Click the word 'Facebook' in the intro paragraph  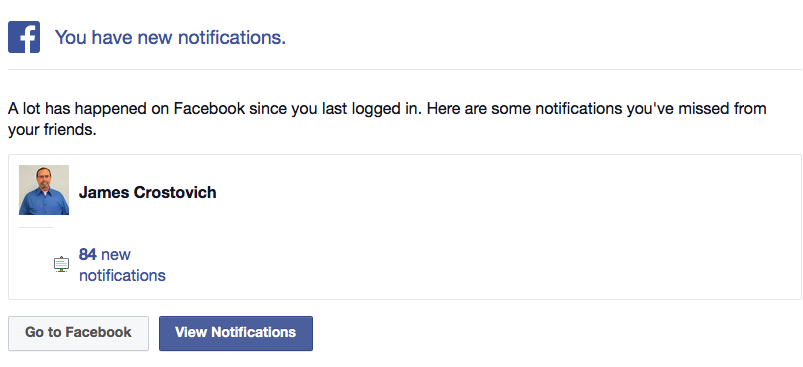(209, 109)
